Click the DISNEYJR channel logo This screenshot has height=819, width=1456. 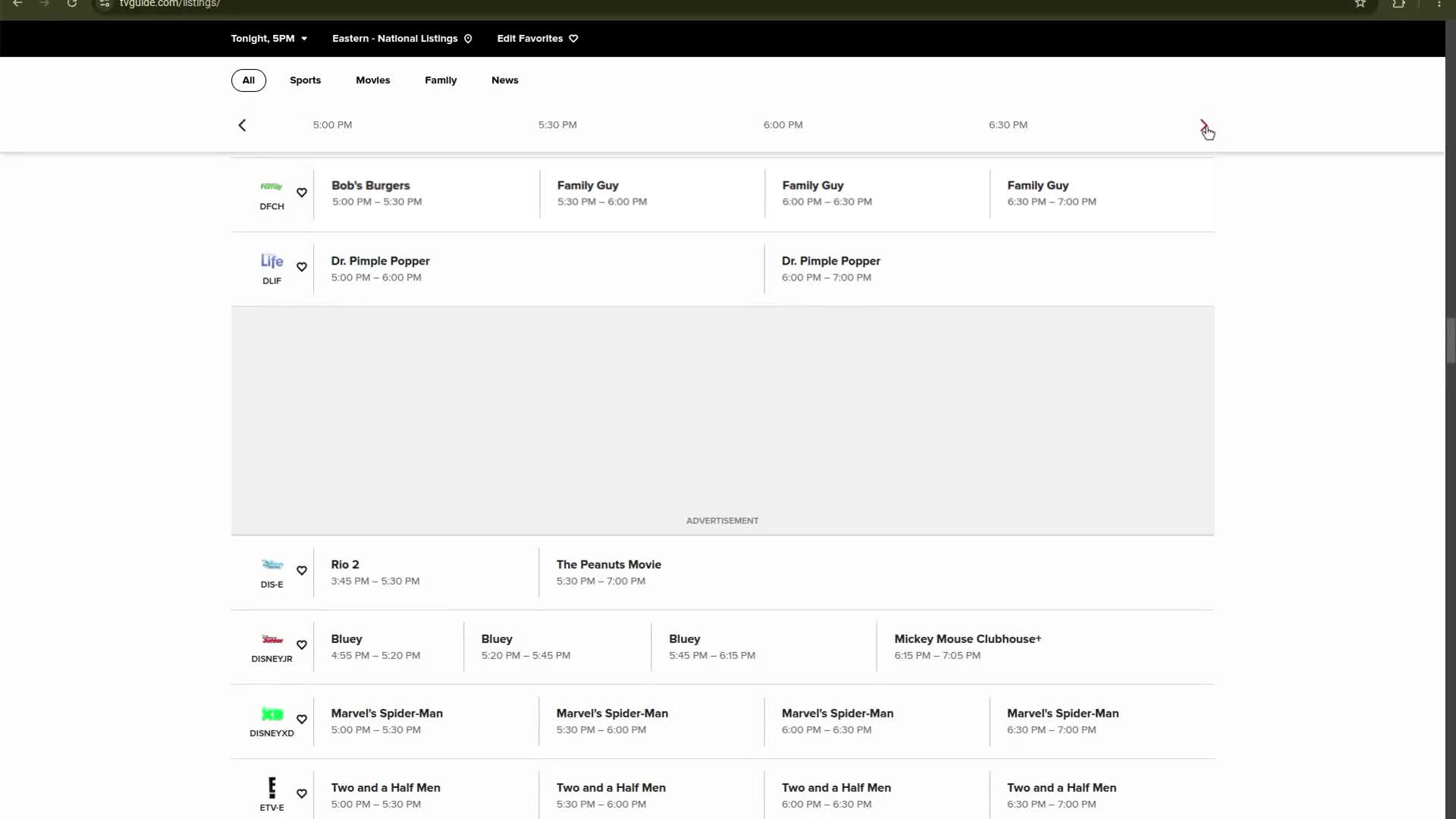[x=271, y=639]
